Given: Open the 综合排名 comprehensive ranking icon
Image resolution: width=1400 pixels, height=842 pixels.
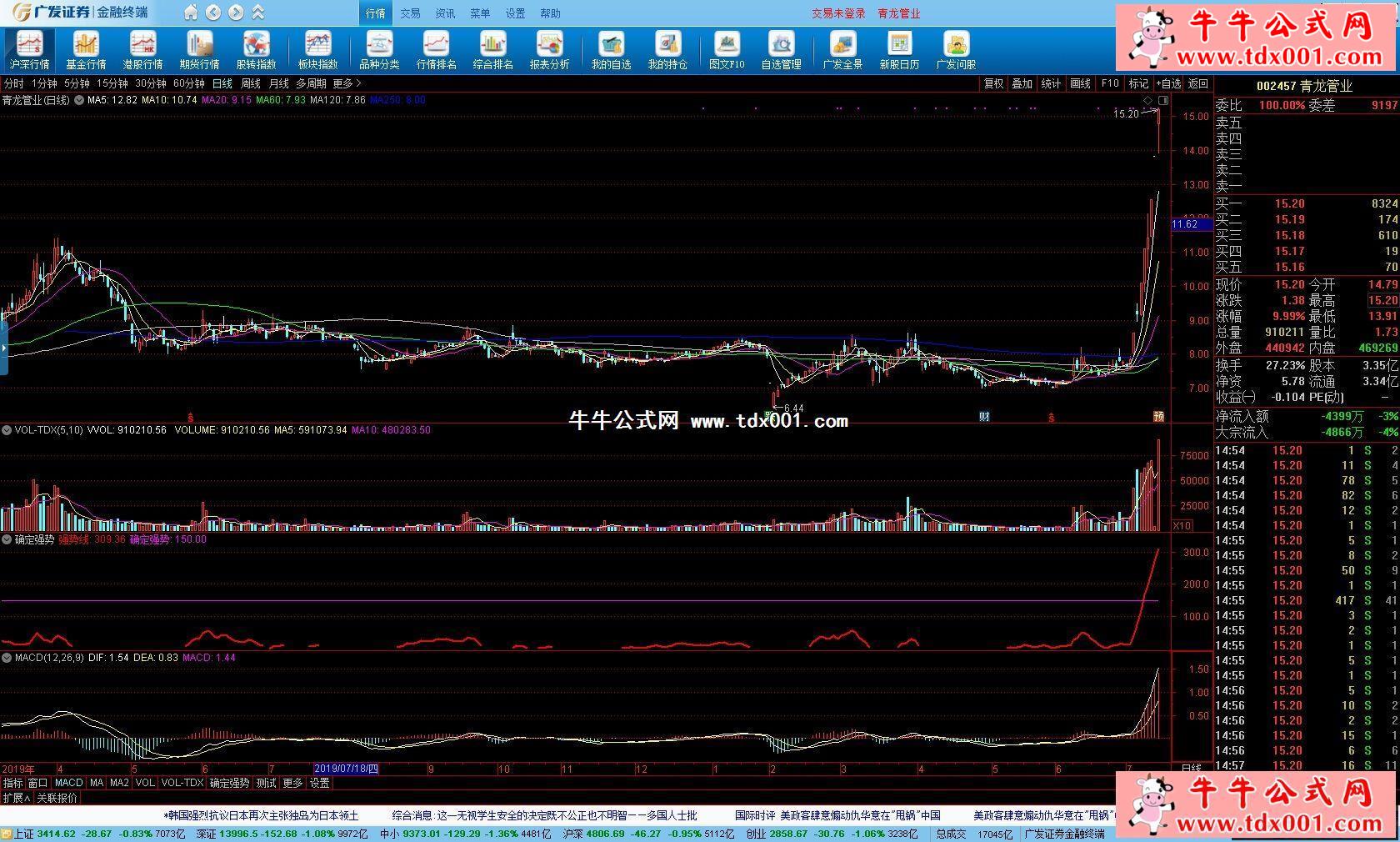Looking at the screenshot, I should tap(492, 50).
